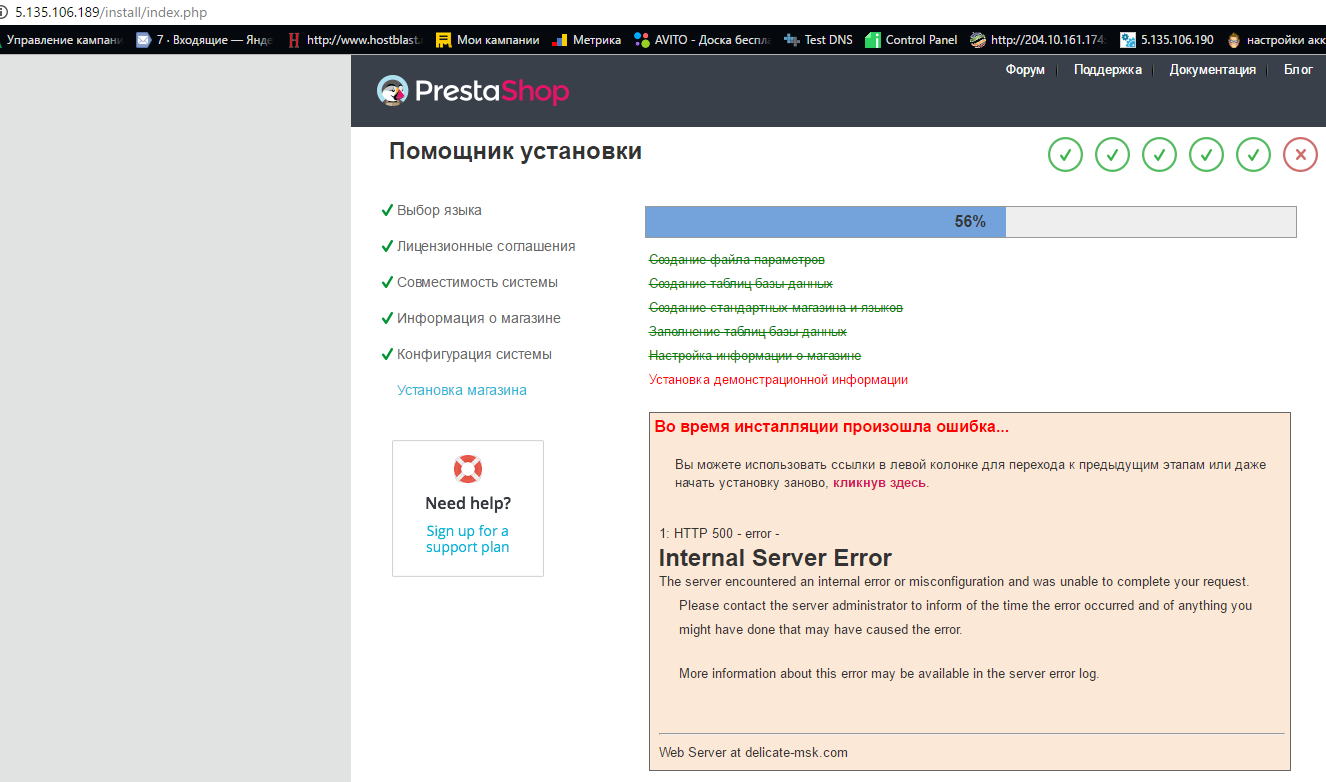Open the Управление кампани bookmark

(x=62, y=40)
